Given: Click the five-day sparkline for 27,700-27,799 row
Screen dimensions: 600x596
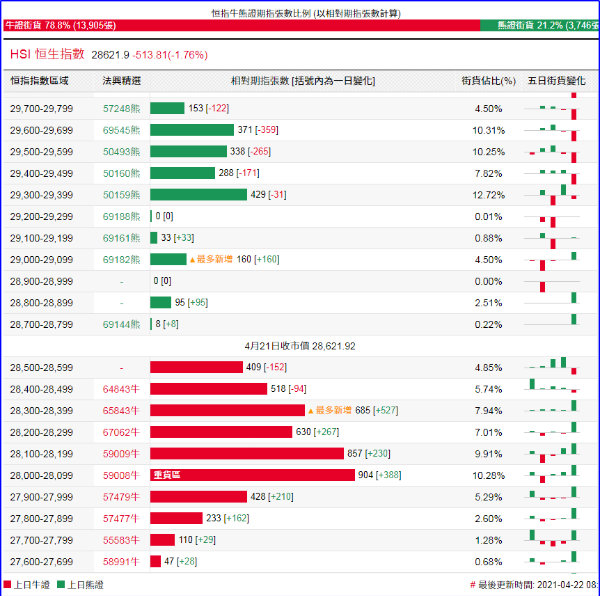Looking at the screenshot, I should click(553, 538).
